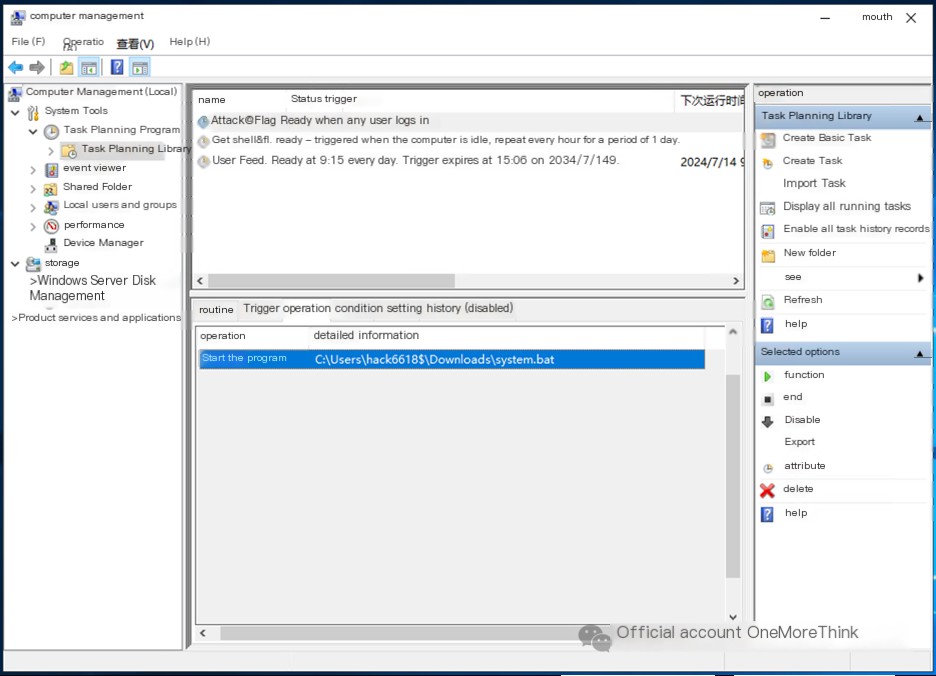Image resolution: width=936 pixels, height=676 pixels.
Task: Click the Refresh icon in actions pane
Action: click(x=767, y=301)
